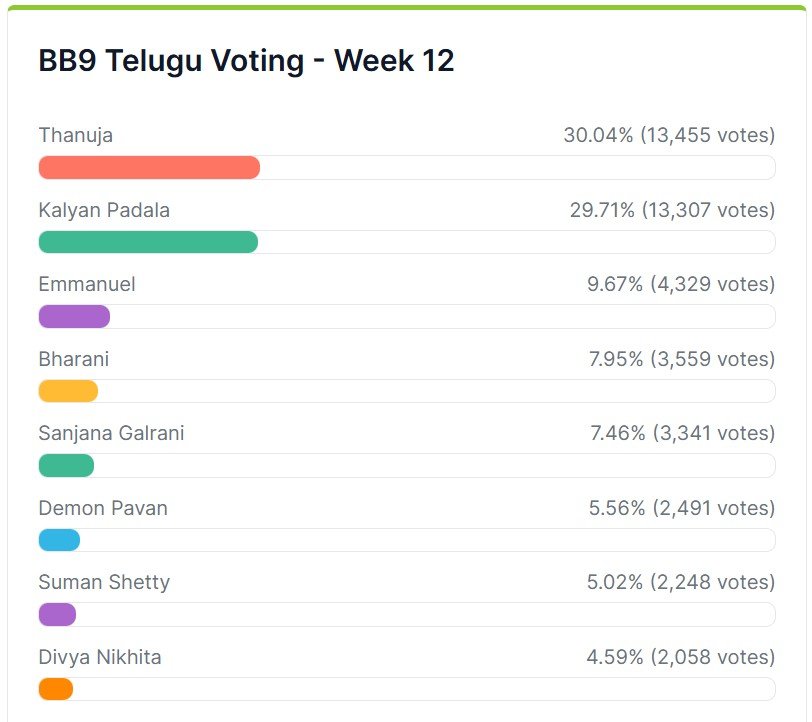
Task: Click Emmanuel's purple progress bar
Action: coord(74,317)
